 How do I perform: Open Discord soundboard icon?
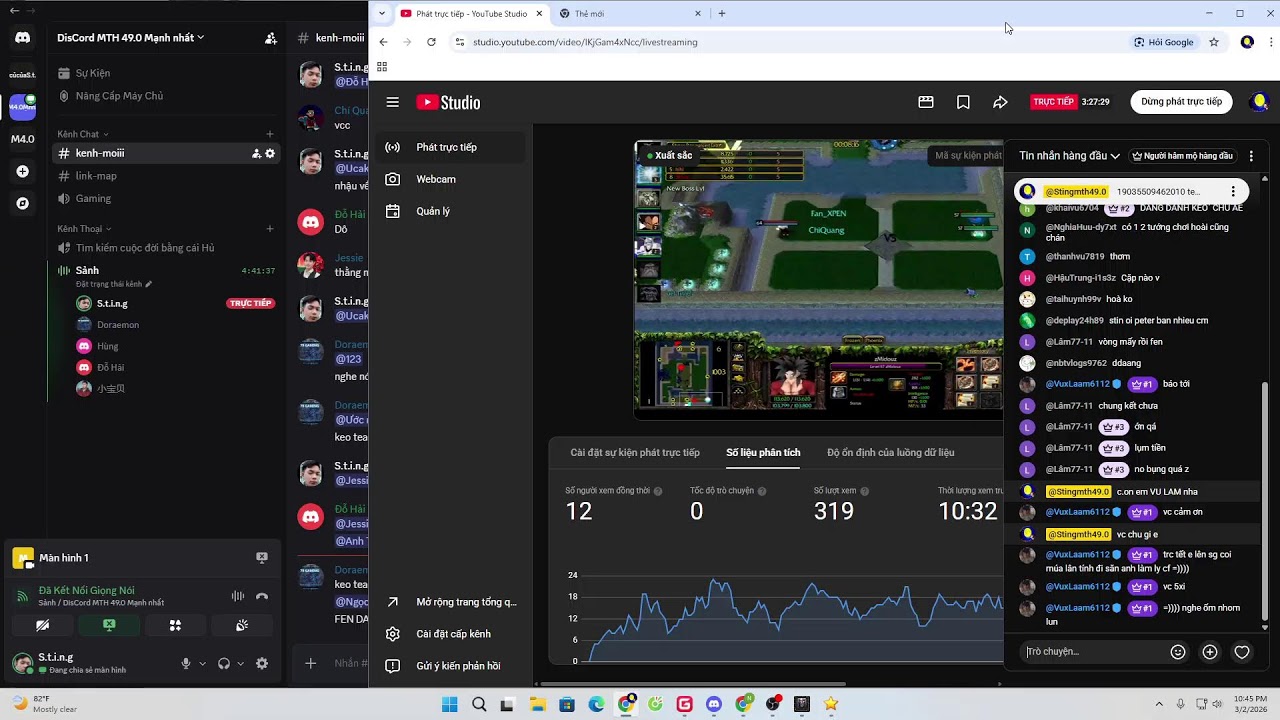242,625
